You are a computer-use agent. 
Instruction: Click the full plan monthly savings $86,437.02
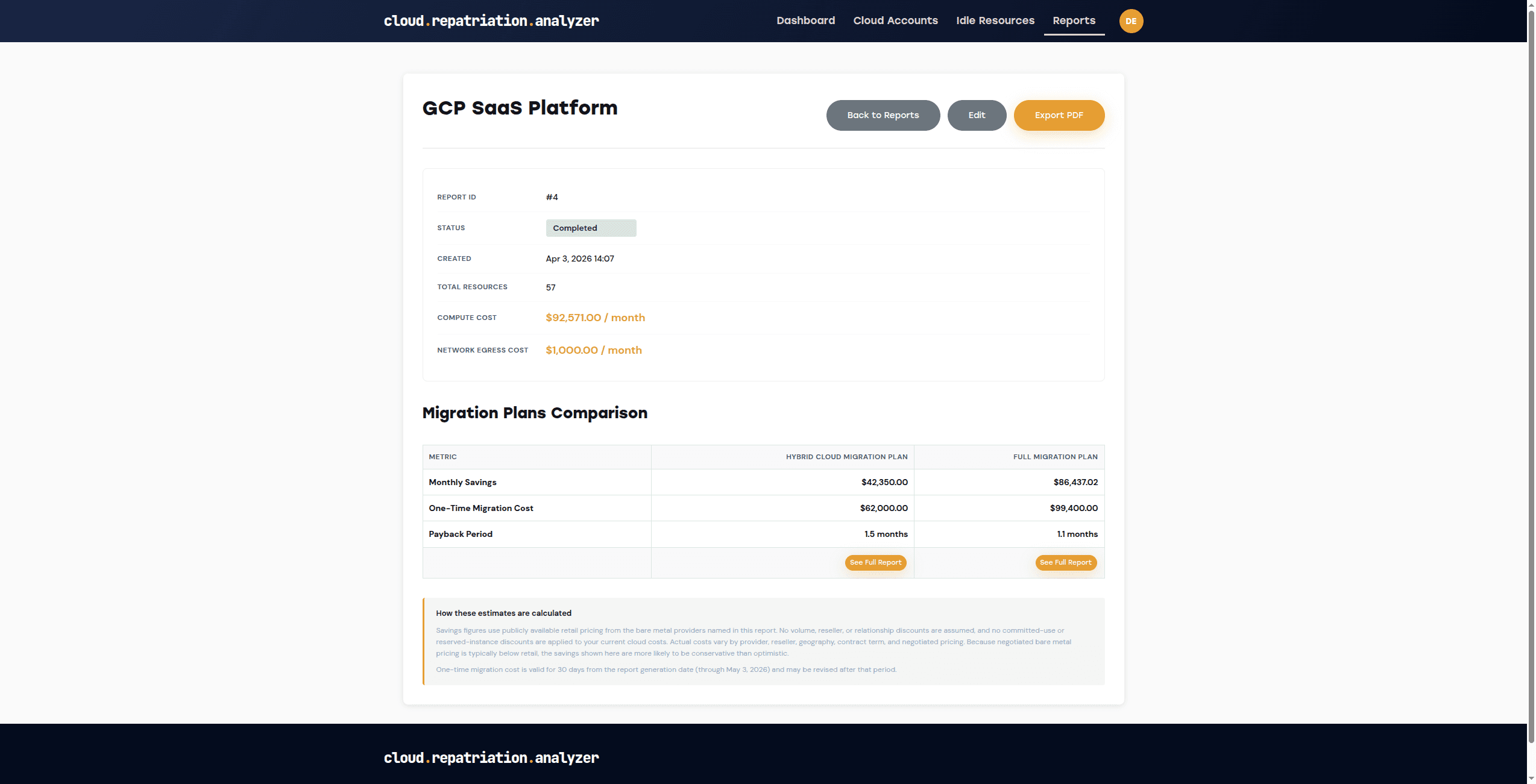click(x=1075, y=482)
